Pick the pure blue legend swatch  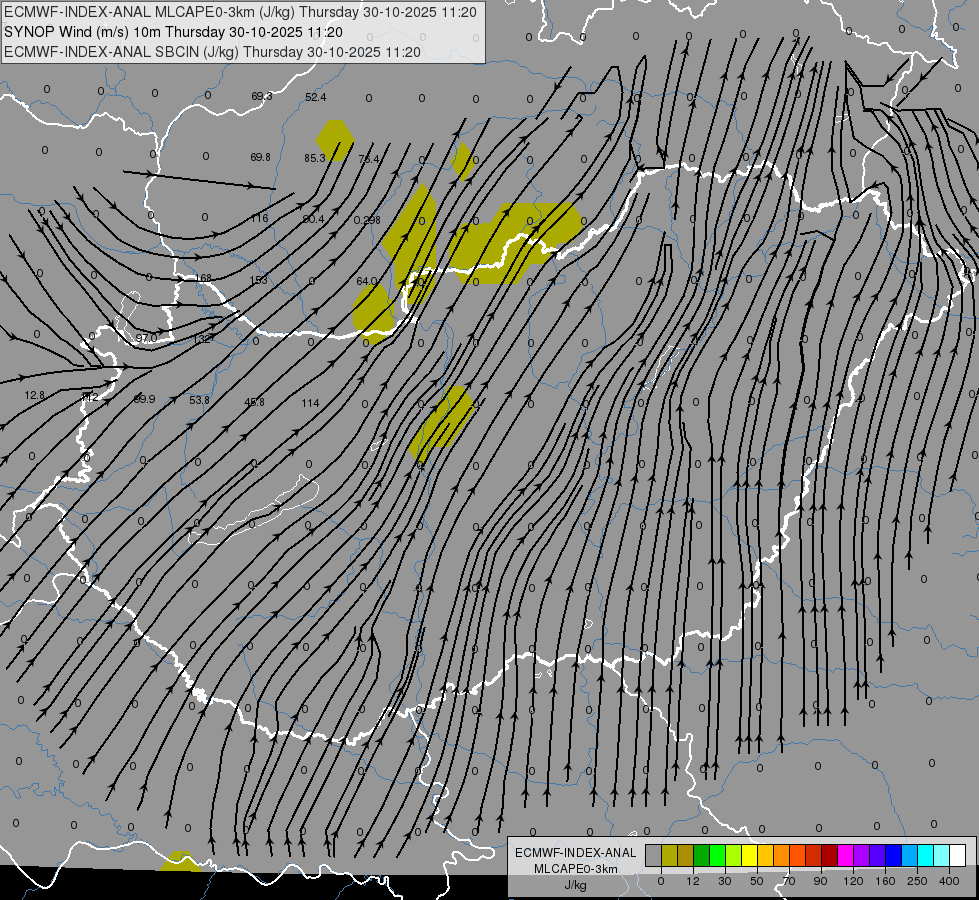click(x=893, y=856)
